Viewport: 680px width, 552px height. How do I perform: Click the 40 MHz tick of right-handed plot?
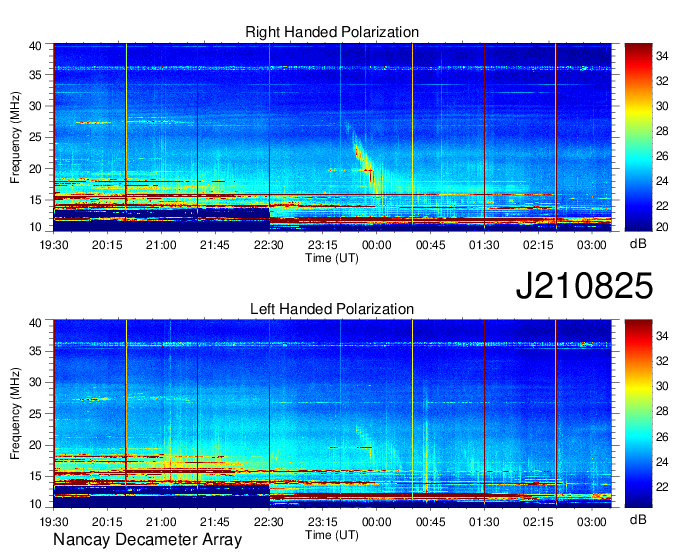tap(35, 46)
